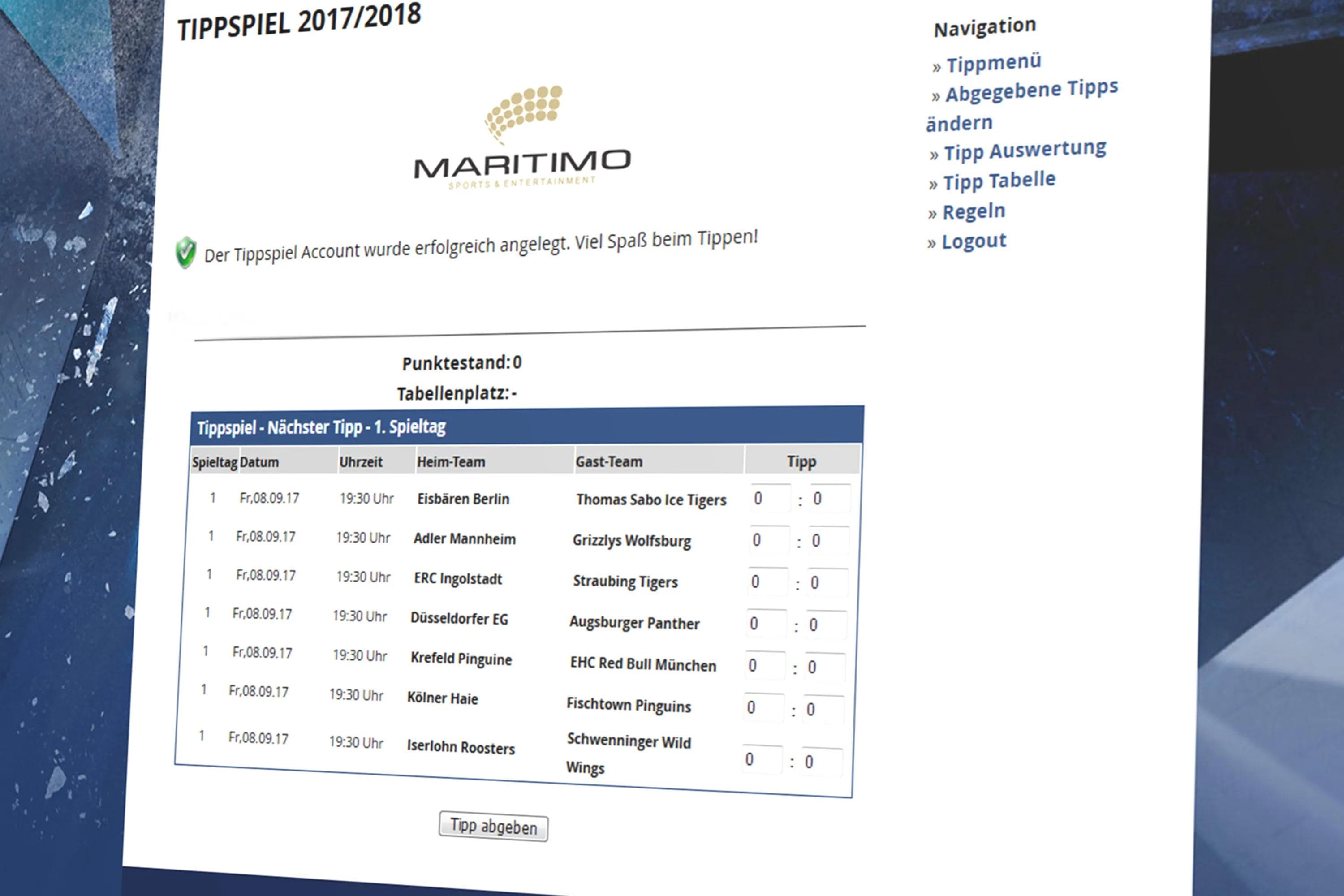Click the 19:30 Uhr time in Kölner Haie row

[x=356, y=695]
